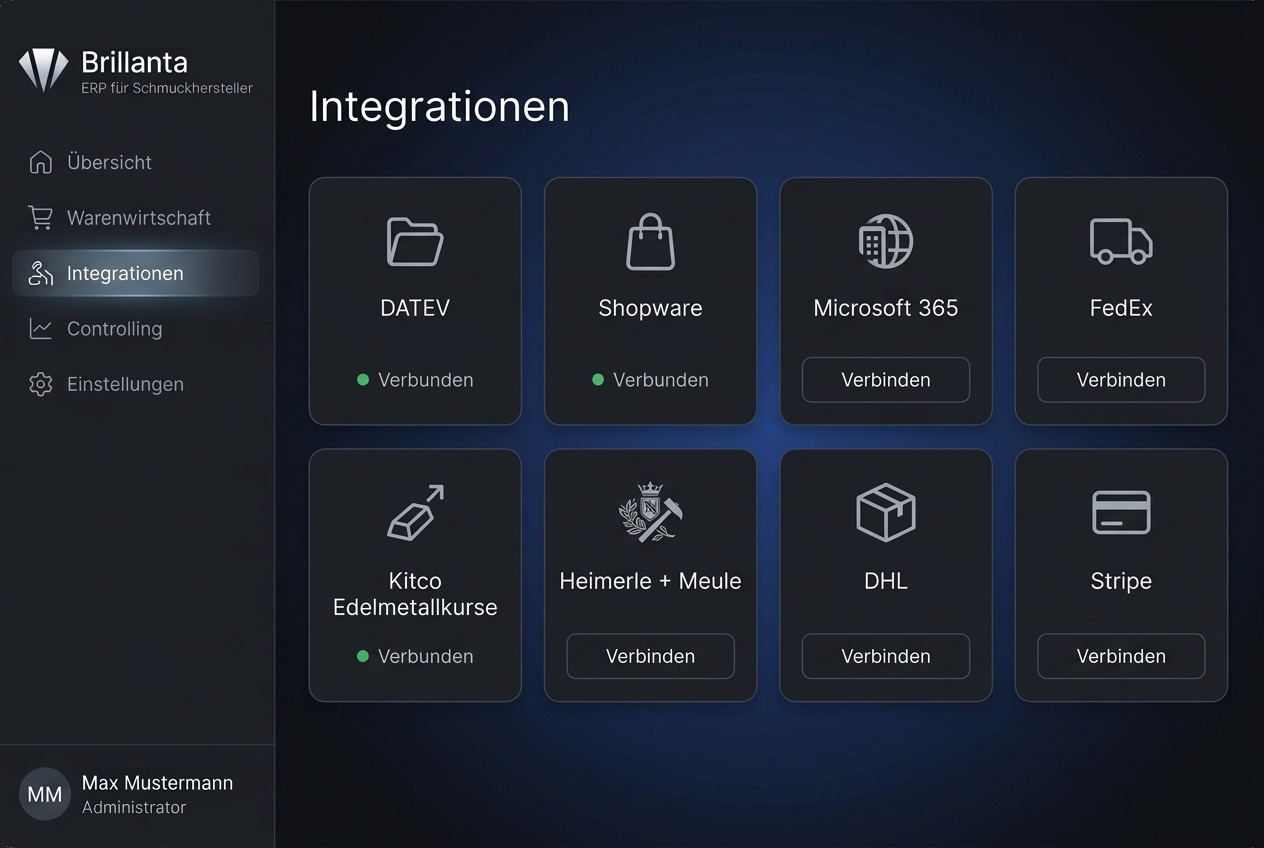Select the Integrationen menu entry
The width and height of the screenshot is (1264, 848).
click(135, 273)
